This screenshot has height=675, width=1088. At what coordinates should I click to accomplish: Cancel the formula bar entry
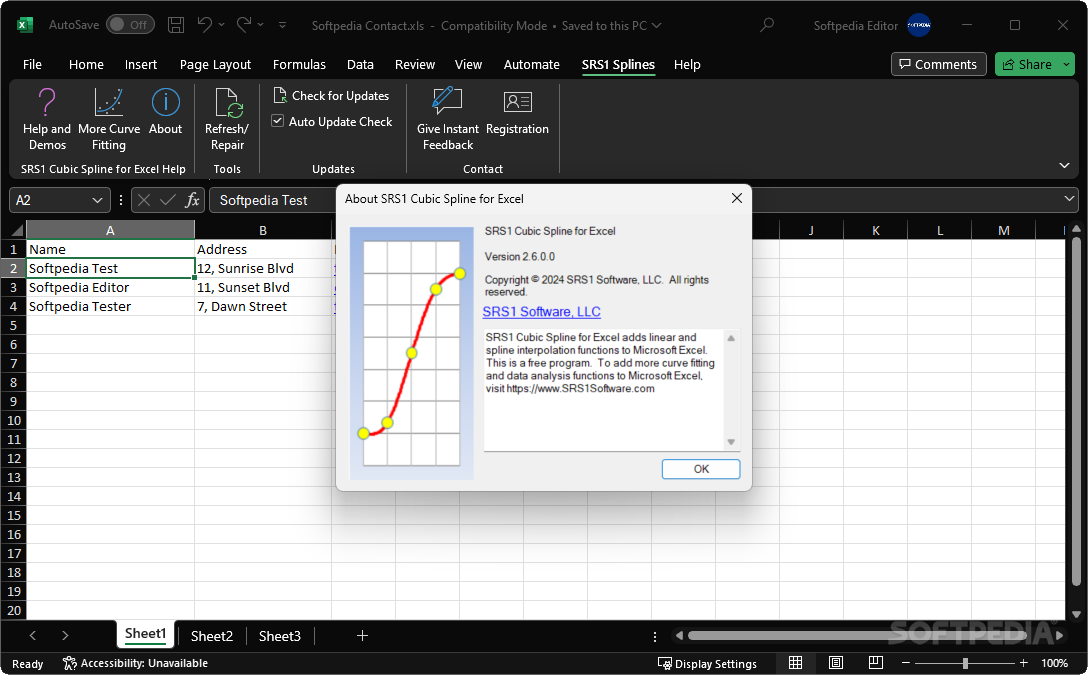click(144, 200)
